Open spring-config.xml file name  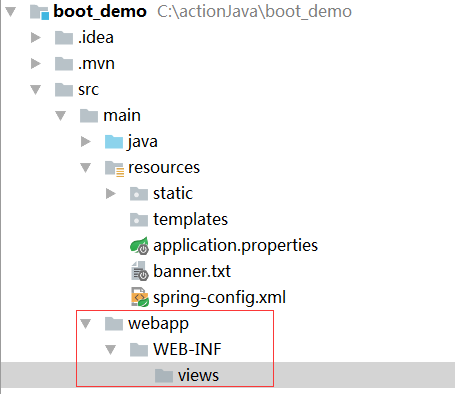pyautogui.click(x=220, y=298)
